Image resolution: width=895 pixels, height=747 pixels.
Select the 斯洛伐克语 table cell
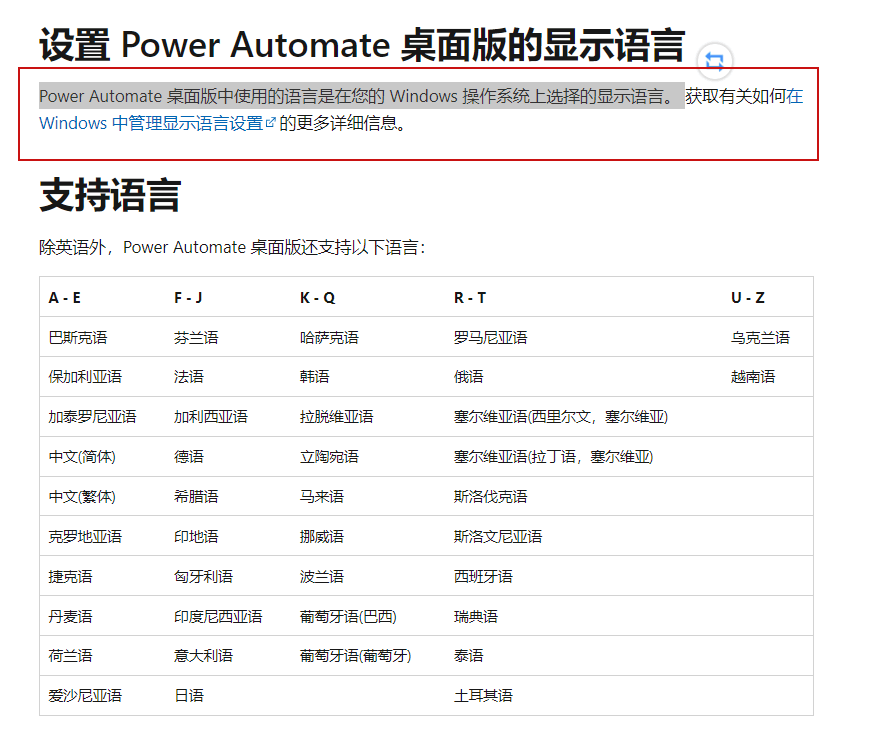point(490,496)
